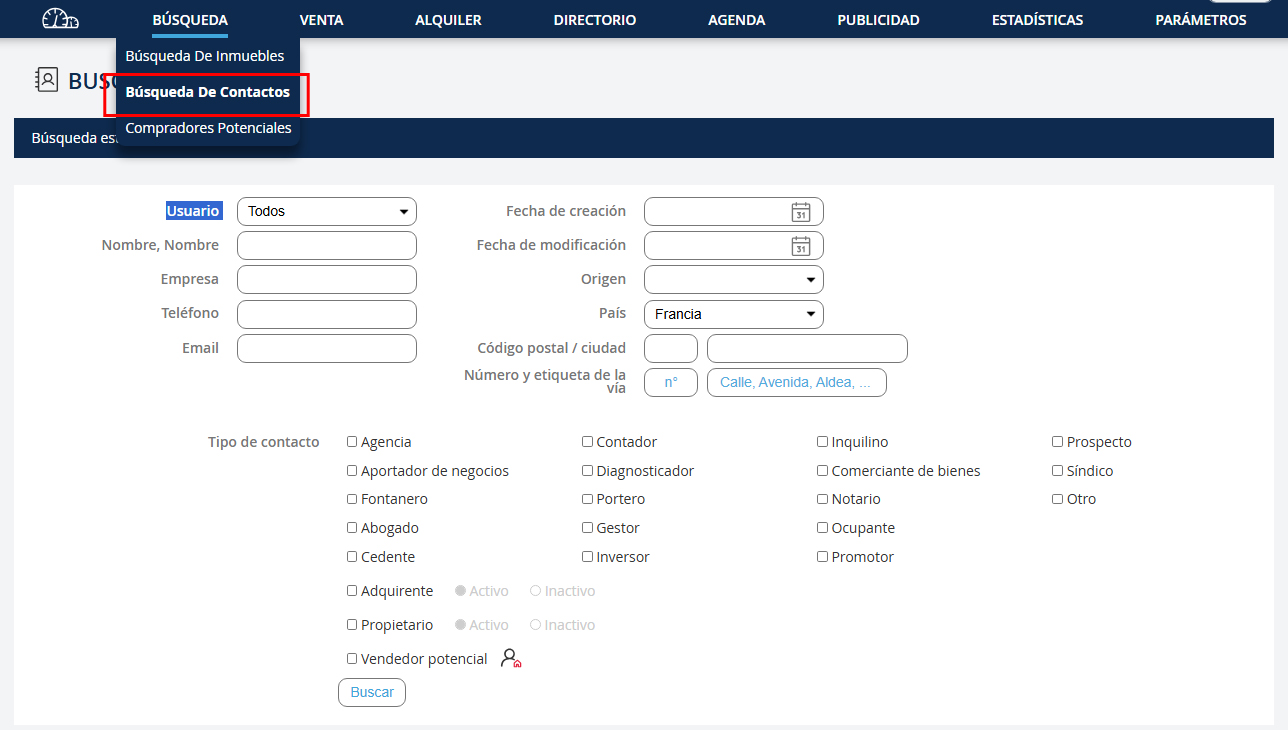Screen dimensions: 1288x730
Task: Click the Email input field
Action: click(x=326, y=348)
